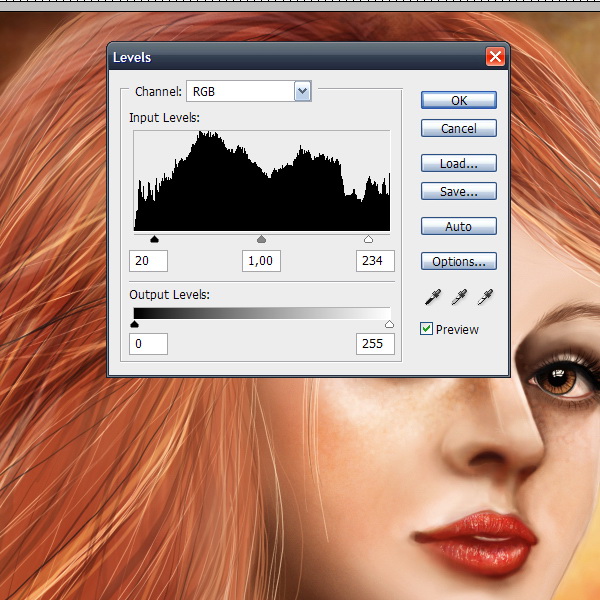Close the Levels dialog with the red X
Viewport: 600px width, 600px height.
(x=495, y=57)
